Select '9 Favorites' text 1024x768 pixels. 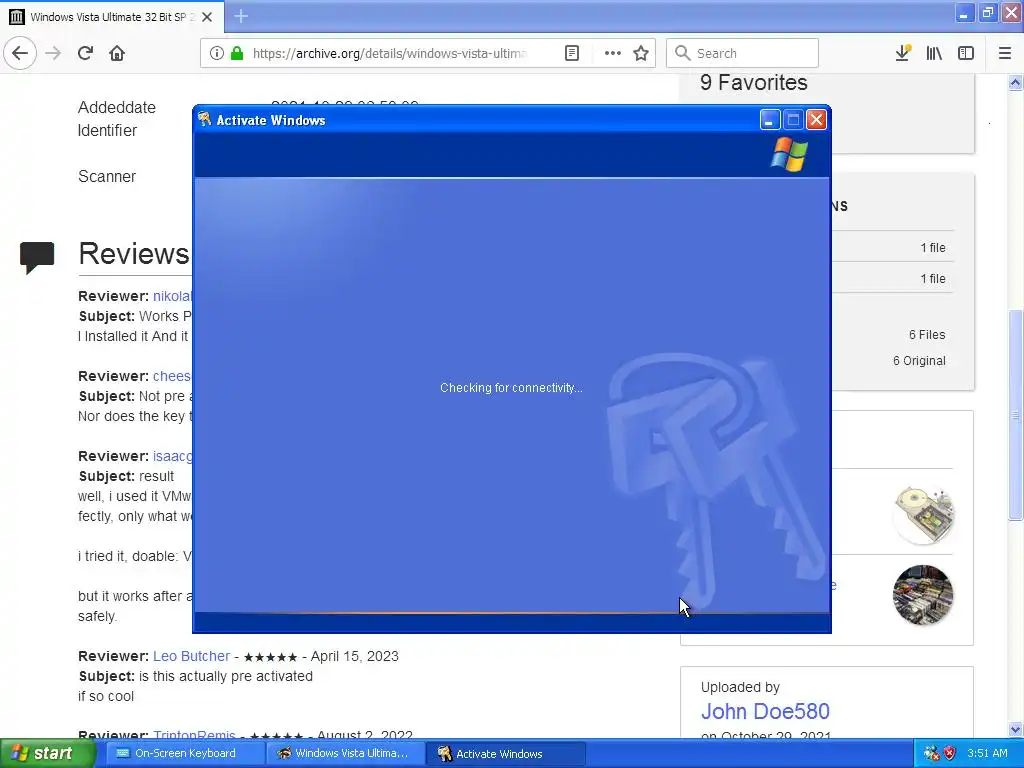pos(754,82)
